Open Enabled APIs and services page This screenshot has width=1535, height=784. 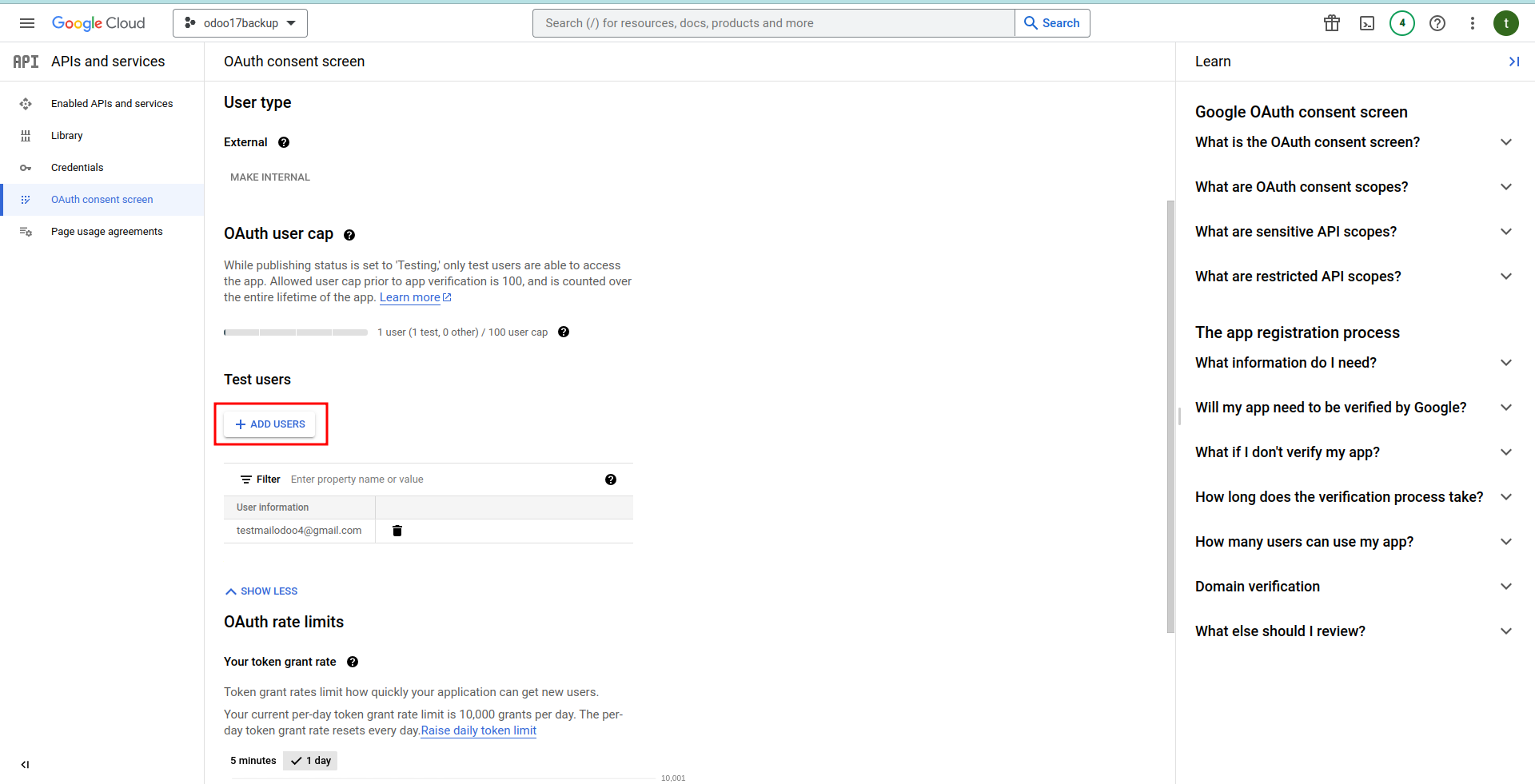[111, 104]
